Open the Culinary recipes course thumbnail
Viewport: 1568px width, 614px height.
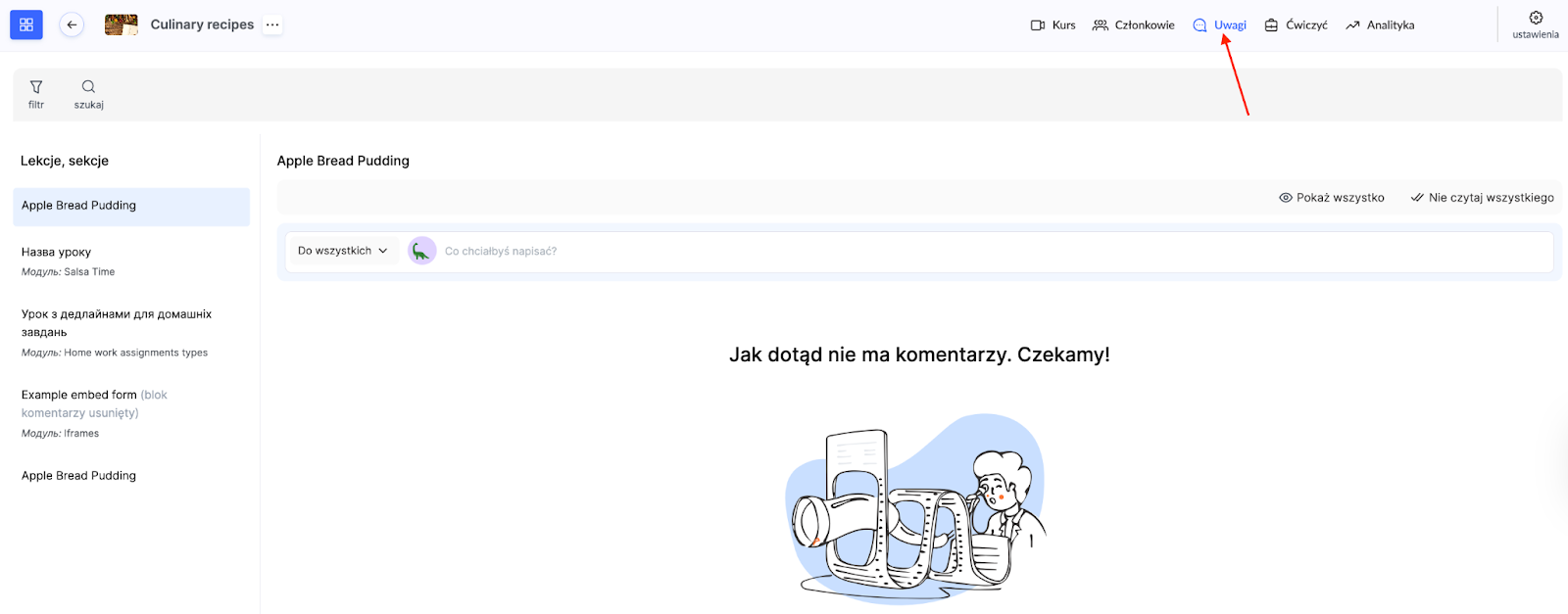point(122,24)
